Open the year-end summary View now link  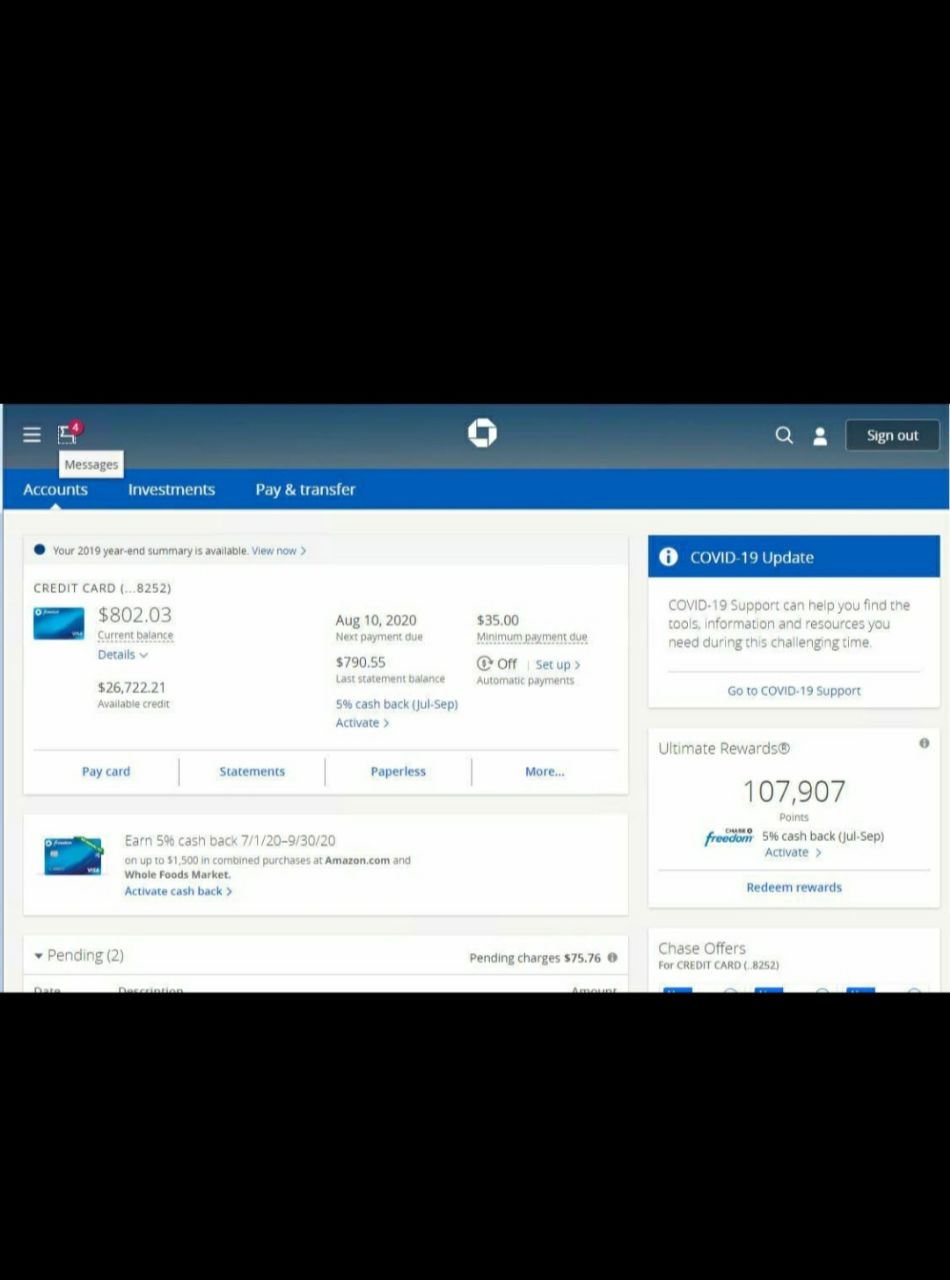(x=279, y=551)
